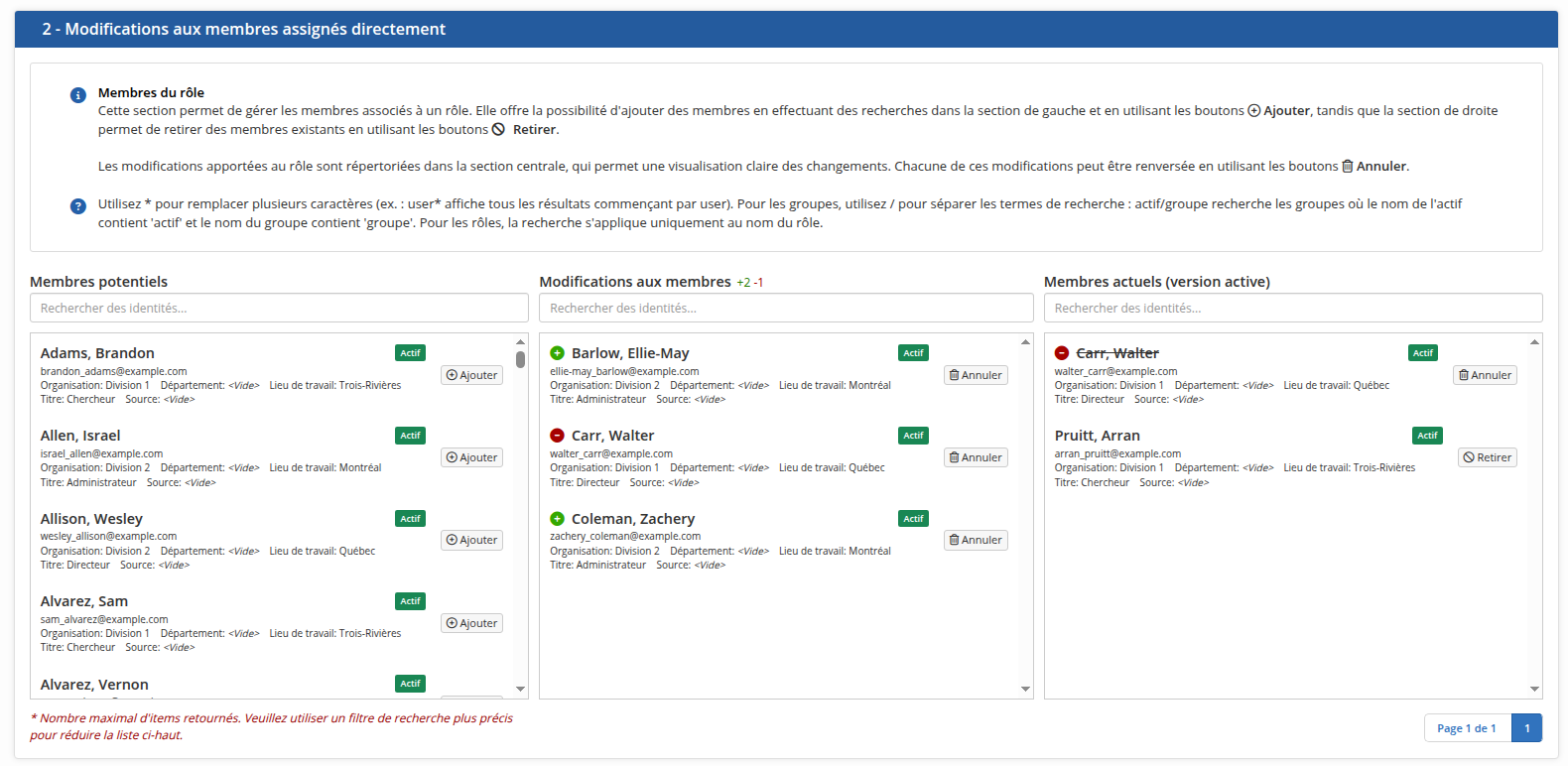Click section header Modifications aux membres assignés directement
The width and height of the screenshot is (1568, 766).
(243, 29)
